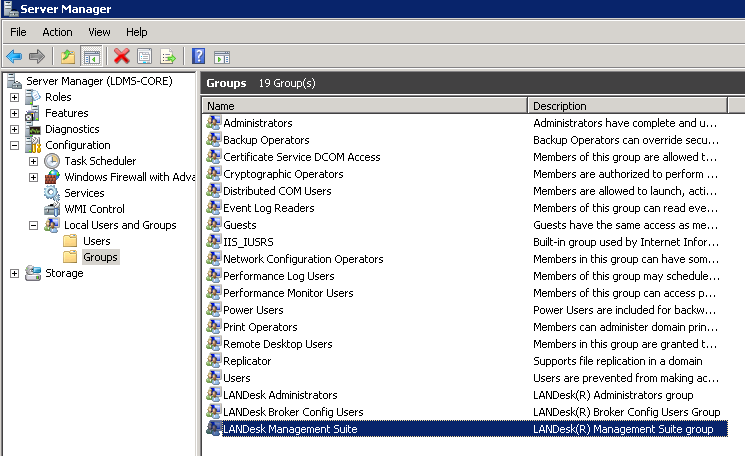Expand the Roles tree node
This screenshot has width=745, height=456.
14,97
